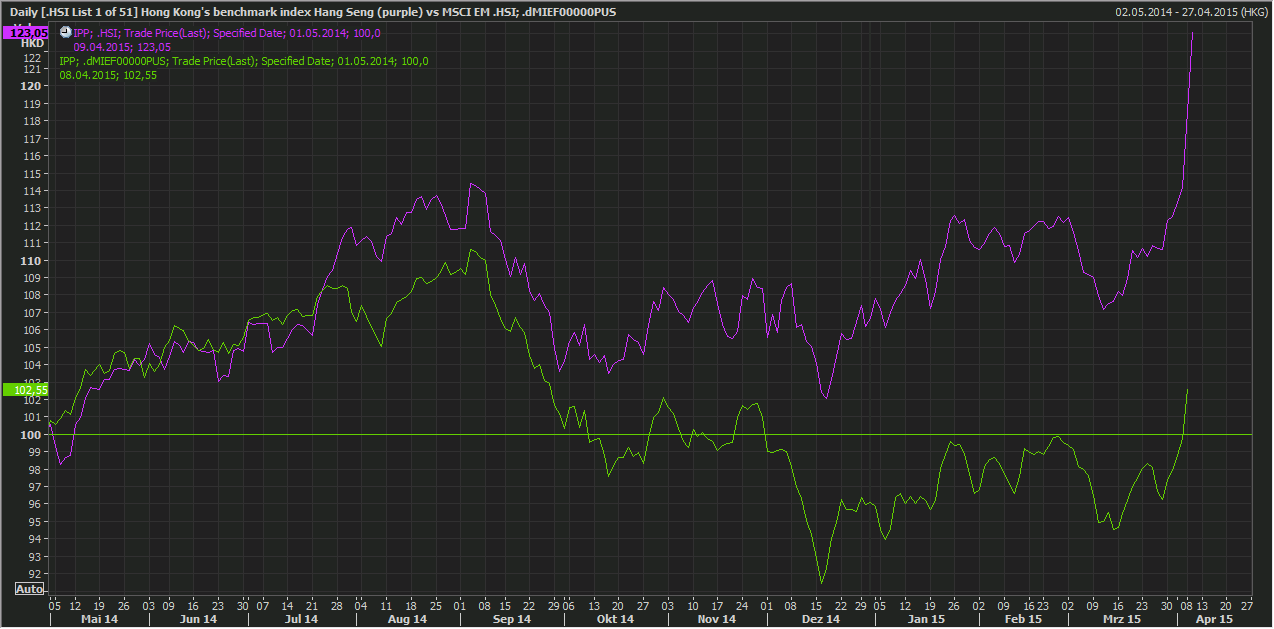Image resolution: width=1274 pixels, height=629 pixels.
Task: Click the chart title 'Daily [.HSI List 1 of 51]'
Action: 76,12
